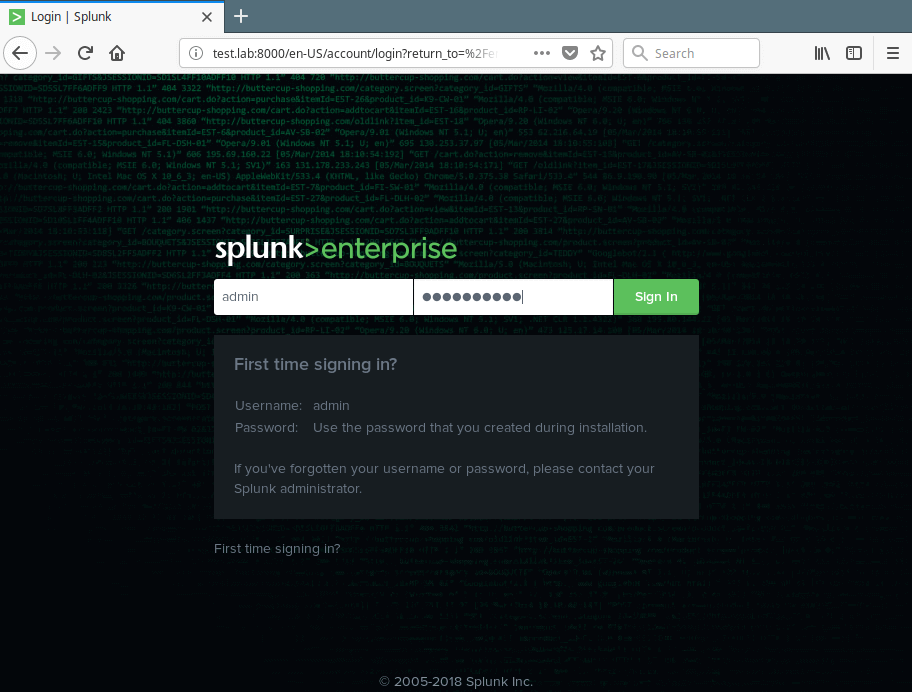
Task: Click the bottom First time signing in link
Action: click(277, 549)
